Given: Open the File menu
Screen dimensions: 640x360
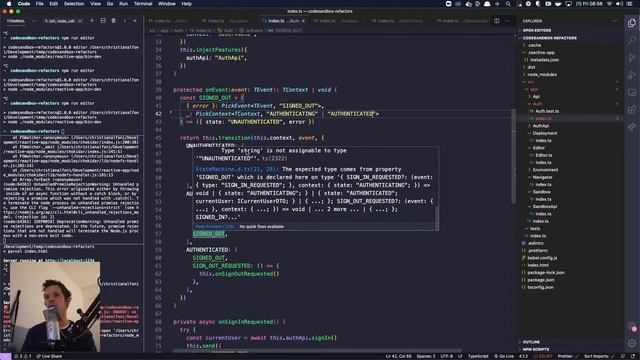Looking at the screenshot, I should [40, 4].
